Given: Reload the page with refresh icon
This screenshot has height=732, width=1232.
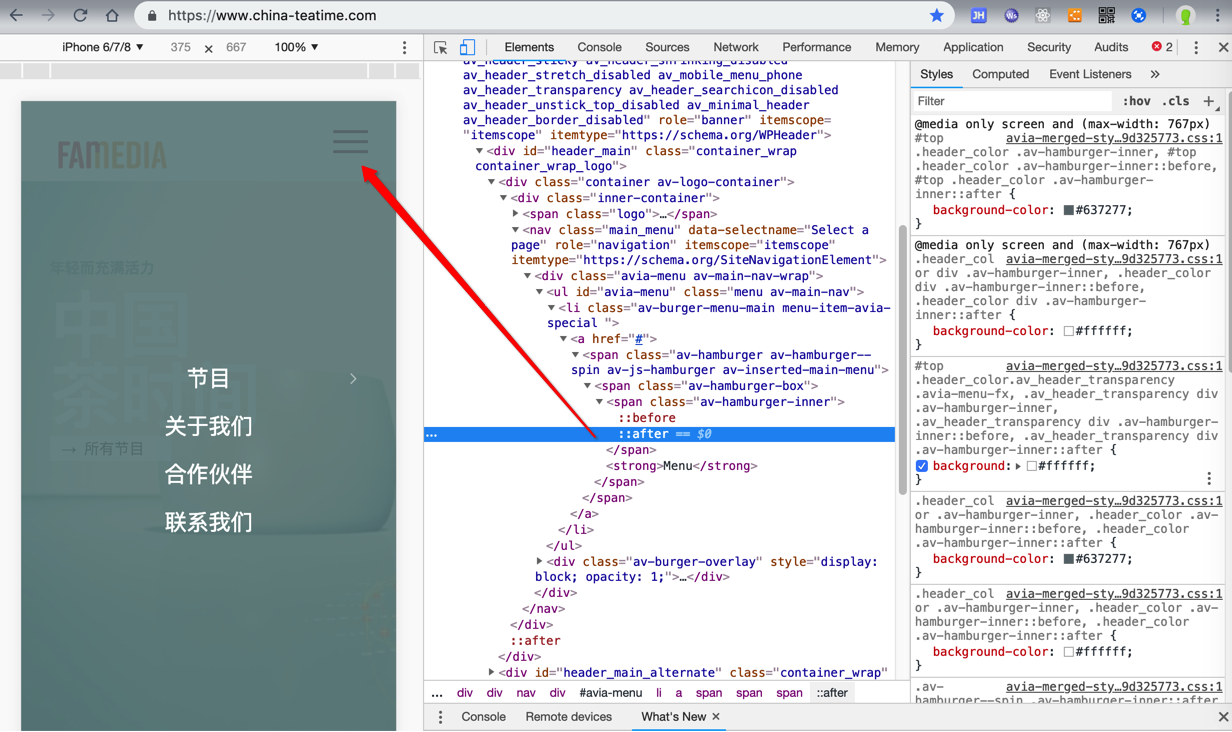Looking at the screenshot, I should pyautogui.click(x=80, y=16).
